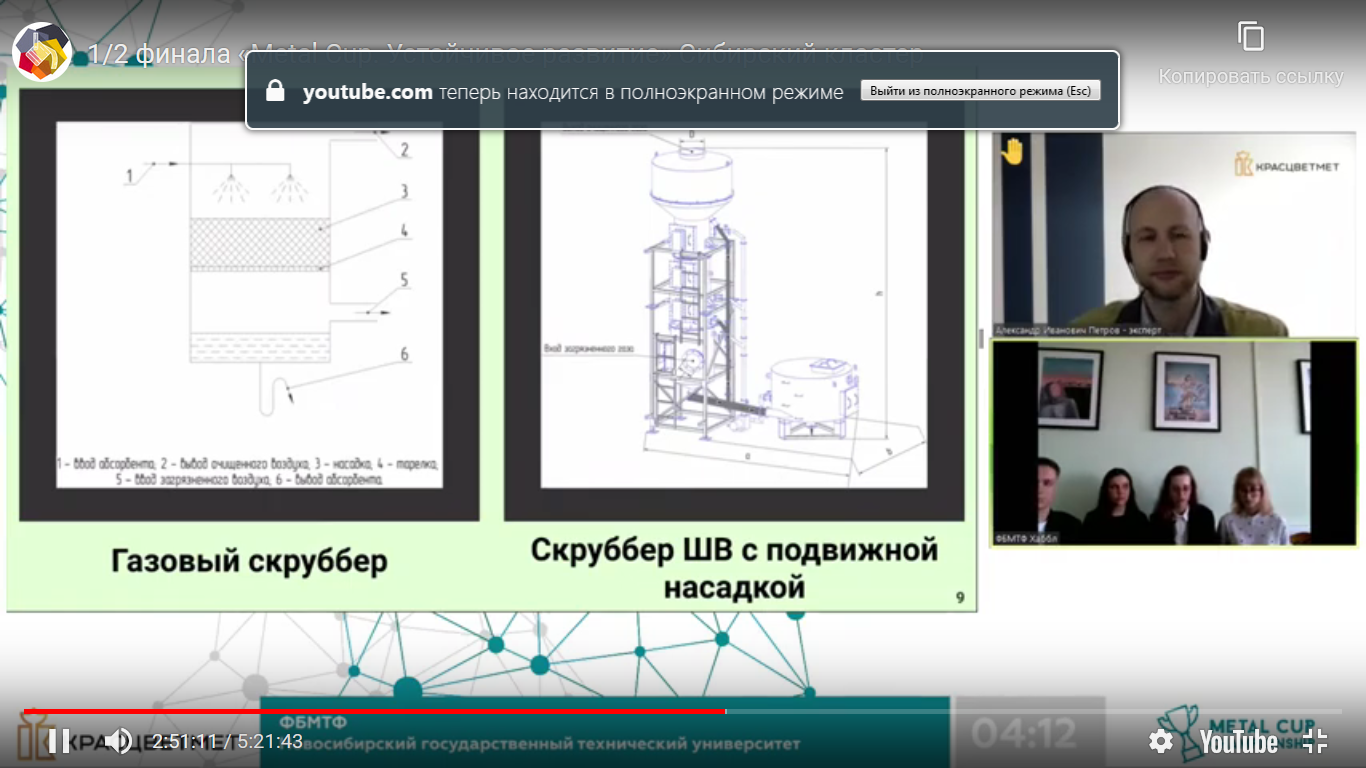Screen dimensions: 1366x768
Task: Click the moving-packing scrubber drawing
Action: pos(734,305)
